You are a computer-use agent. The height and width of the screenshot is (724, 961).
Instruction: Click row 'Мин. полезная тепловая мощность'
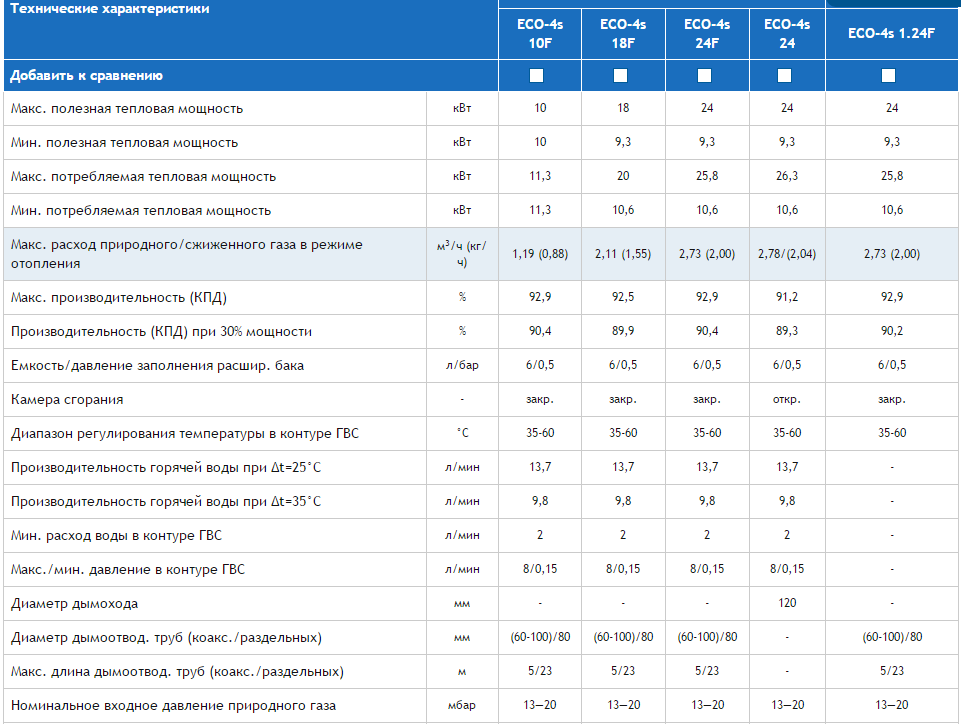[x=480, y=143]
